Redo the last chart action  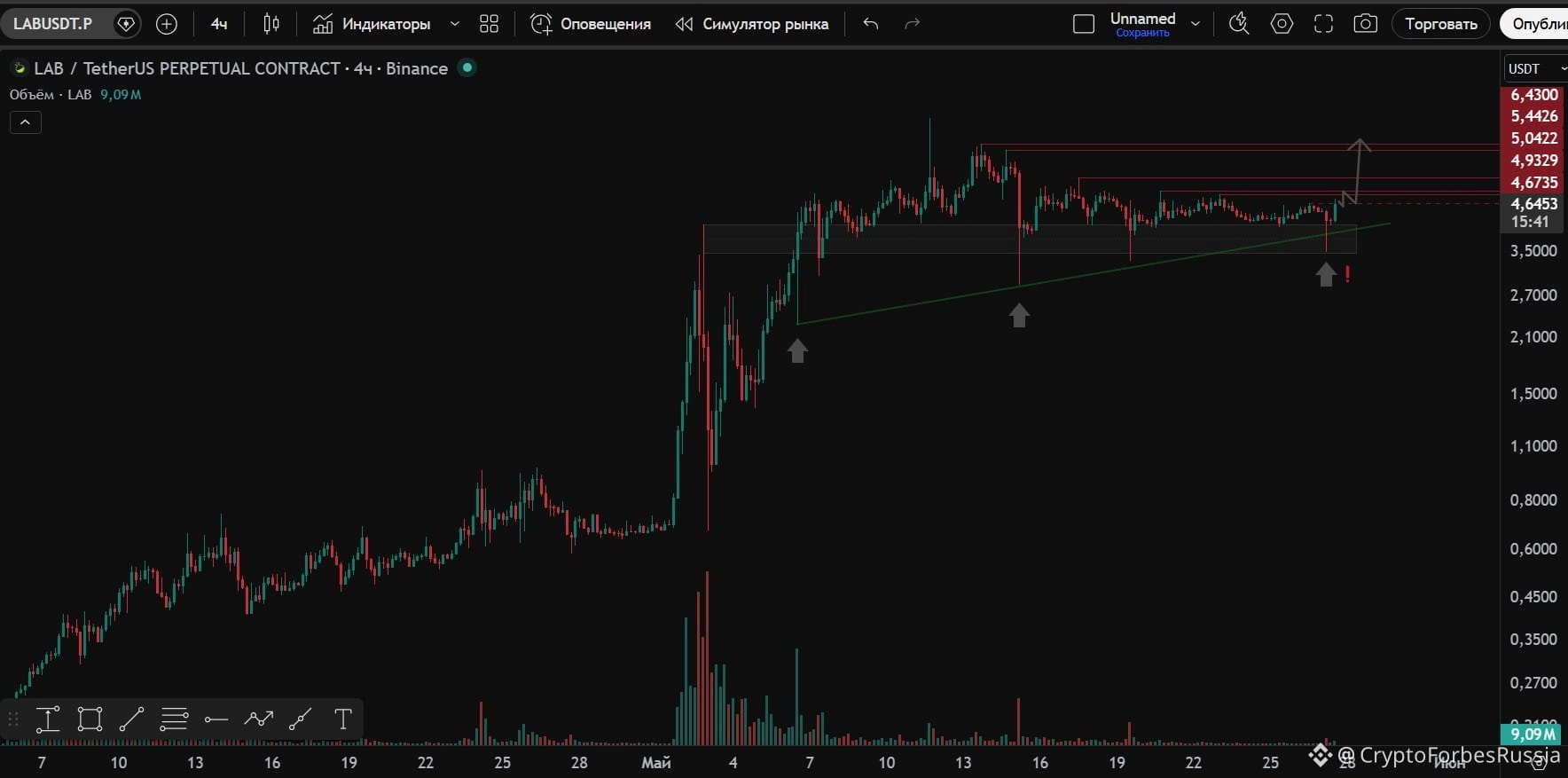pos(912,24)
